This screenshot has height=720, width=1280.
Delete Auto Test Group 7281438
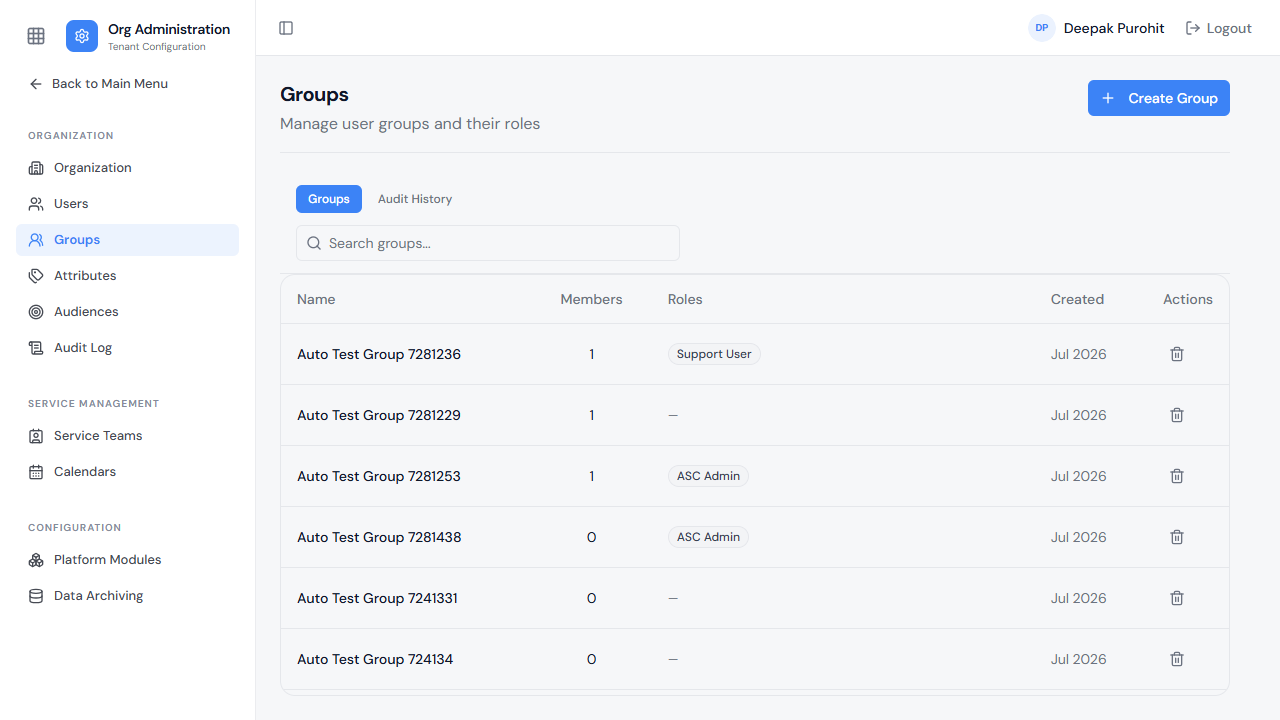(1177, 537)
